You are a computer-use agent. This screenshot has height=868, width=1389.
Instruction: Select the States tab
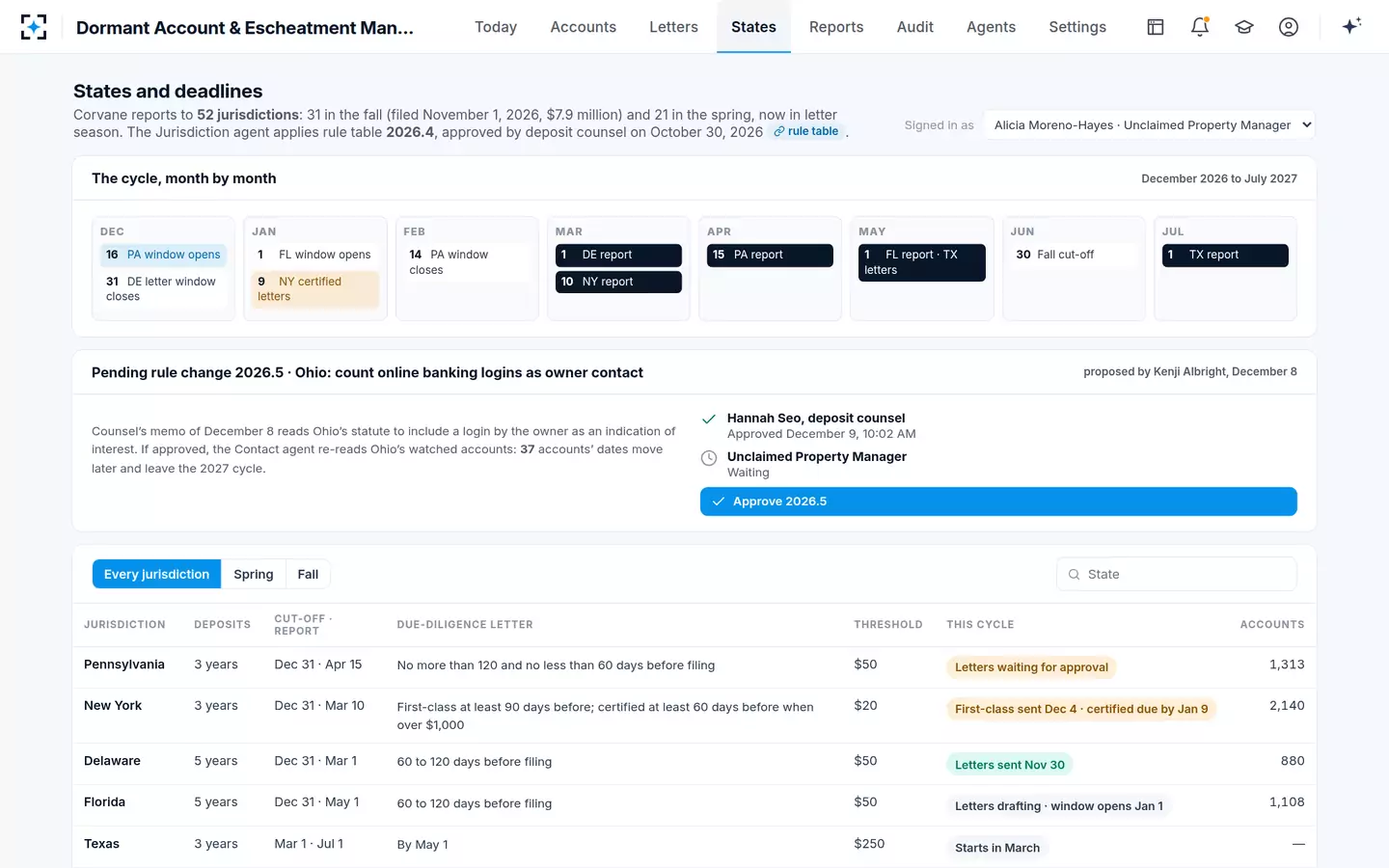tap(753, 27)
